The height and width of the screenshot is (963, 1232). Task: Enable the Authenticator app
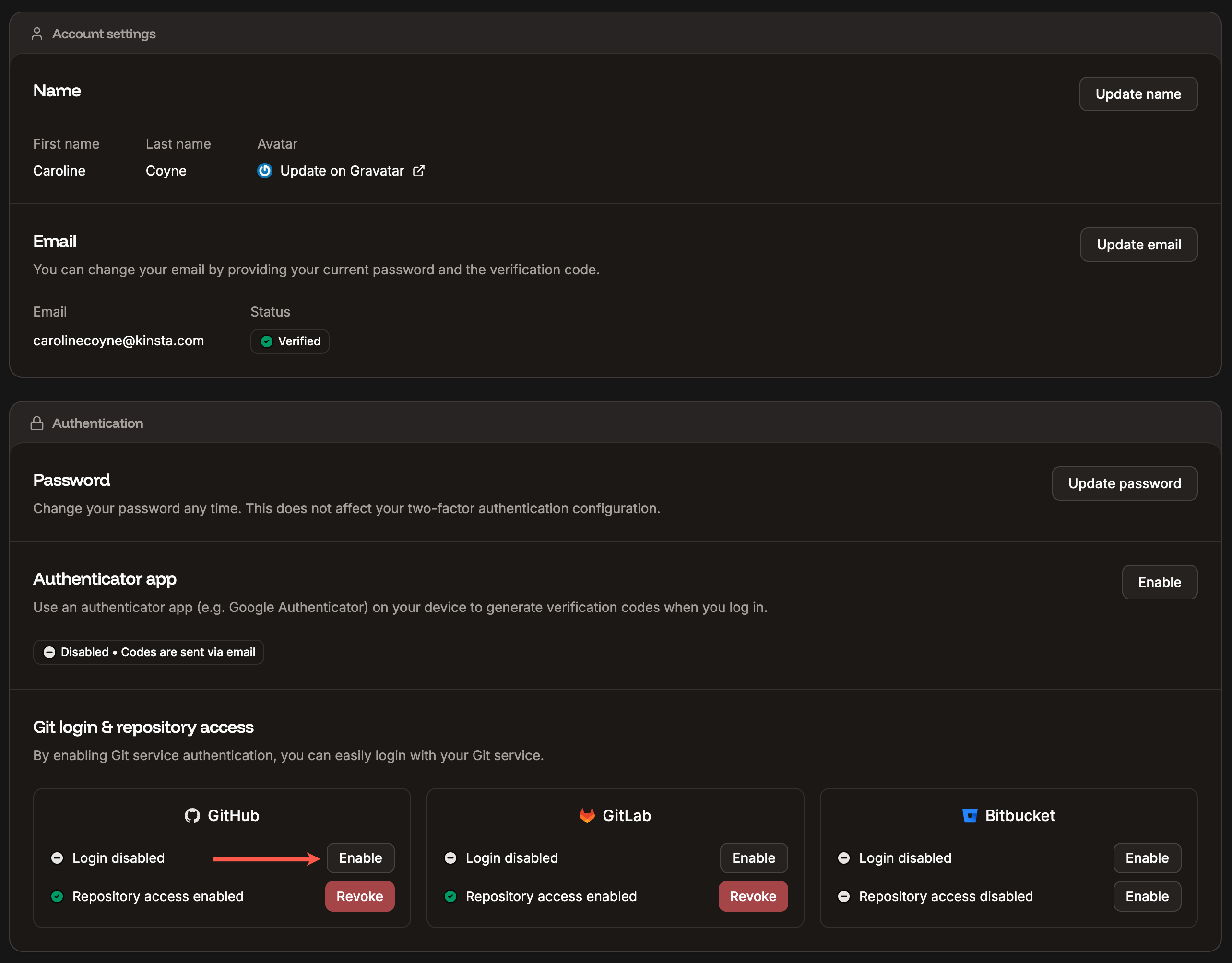(1159, 582)
